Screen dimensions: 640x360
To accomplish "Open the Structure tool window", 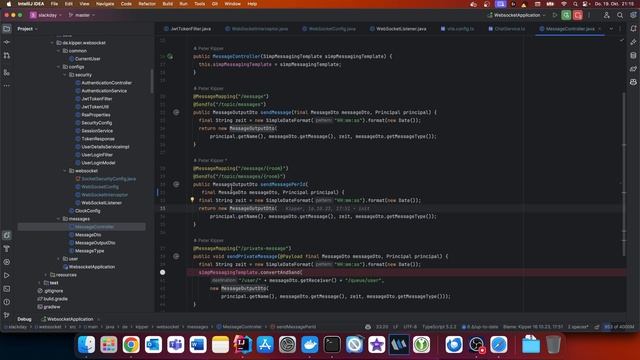I will coord(7,72).
